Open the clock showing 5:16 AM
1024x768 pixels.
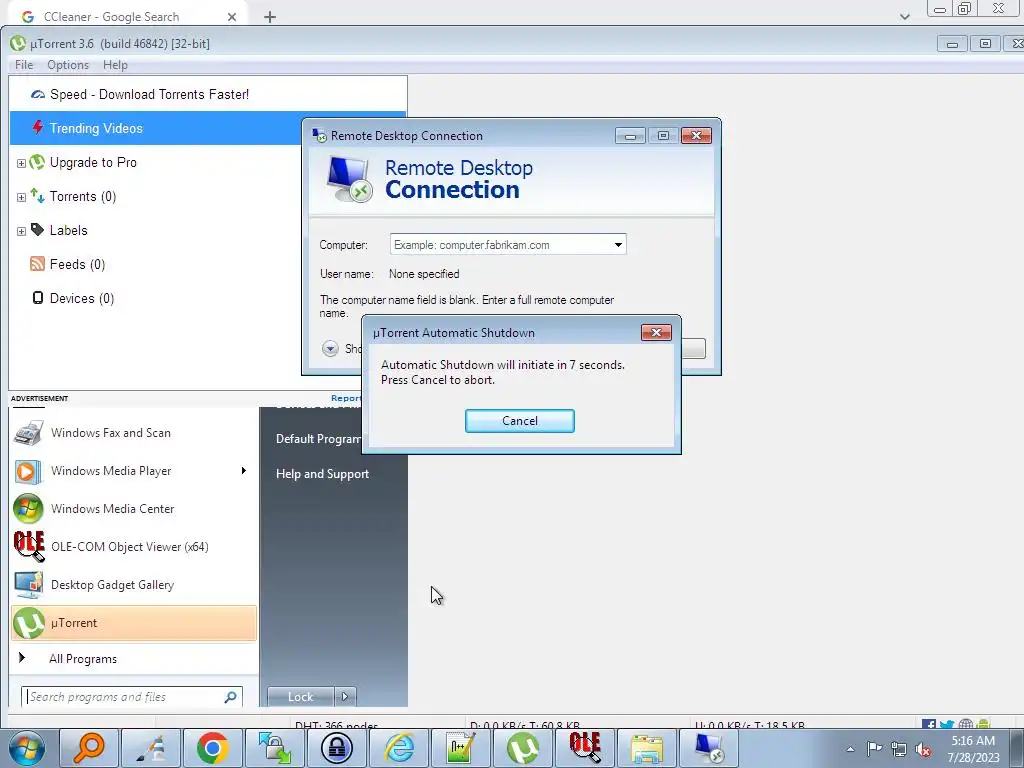point(973,749)
